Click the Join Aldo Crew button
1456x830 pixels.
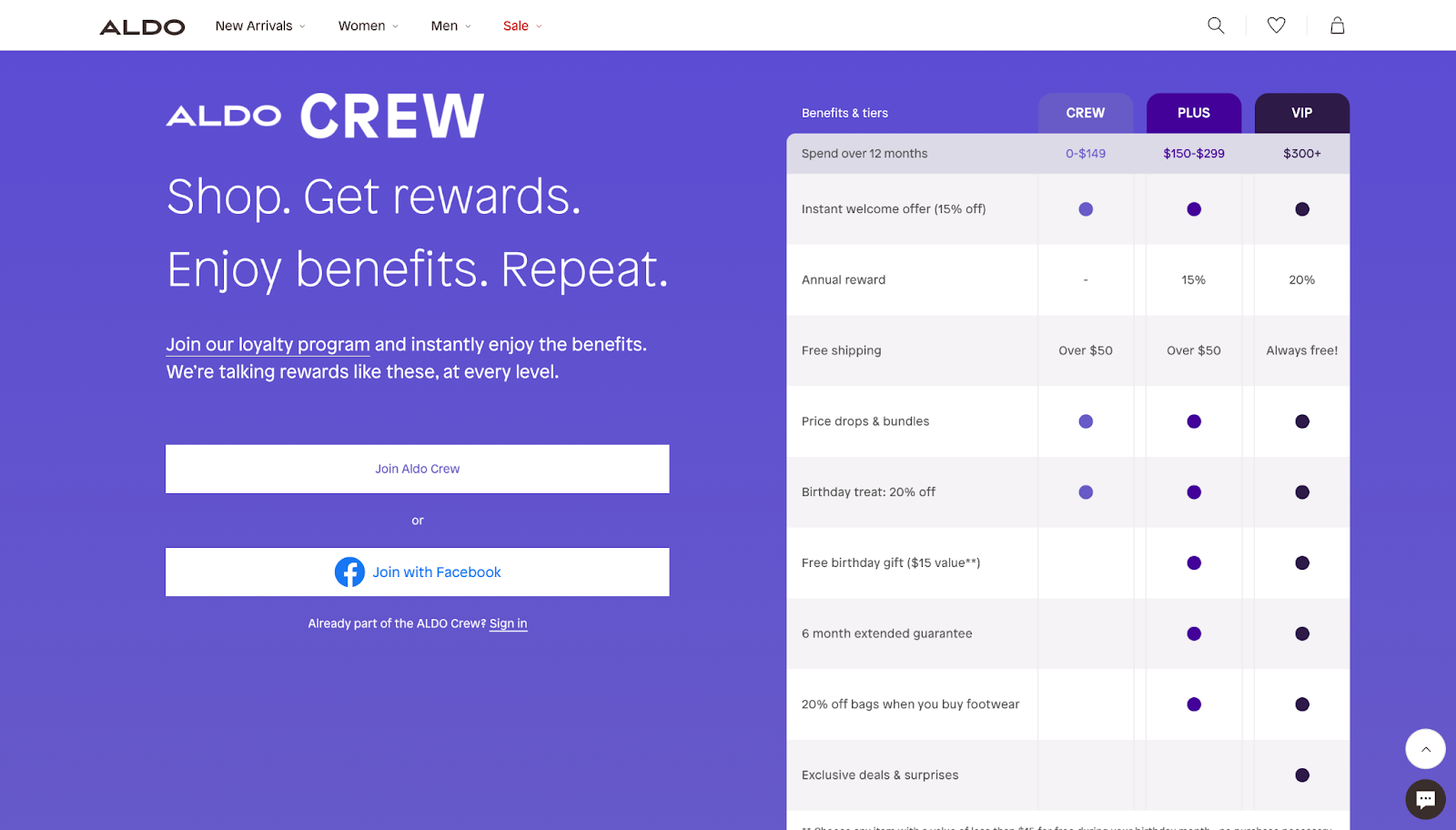[418, 469]
